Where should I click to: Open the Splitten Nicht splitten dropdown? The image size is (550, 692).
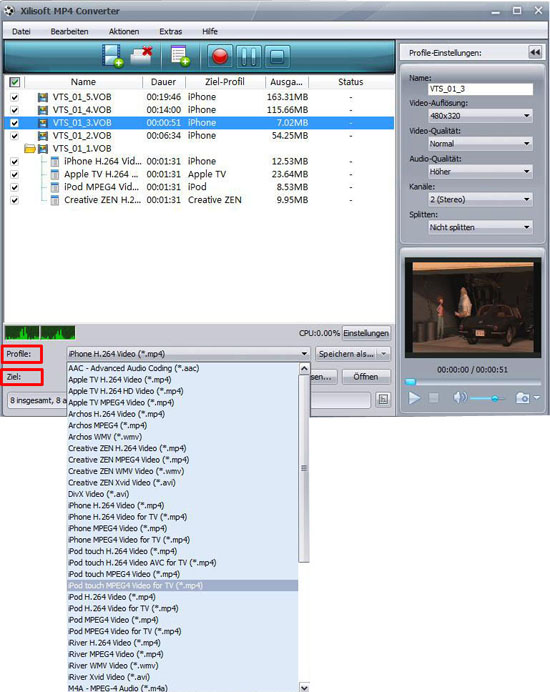(480, 227)
